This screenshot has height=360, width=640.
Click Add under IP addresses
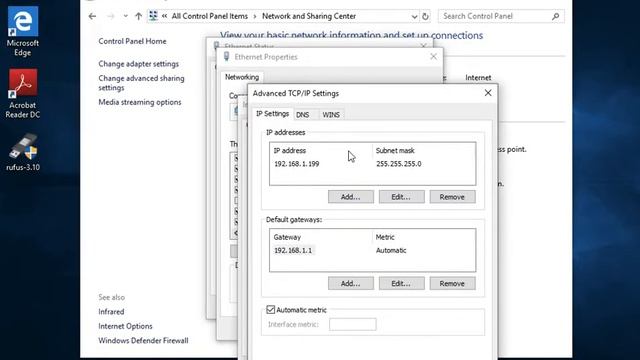(x=351, y=197)
